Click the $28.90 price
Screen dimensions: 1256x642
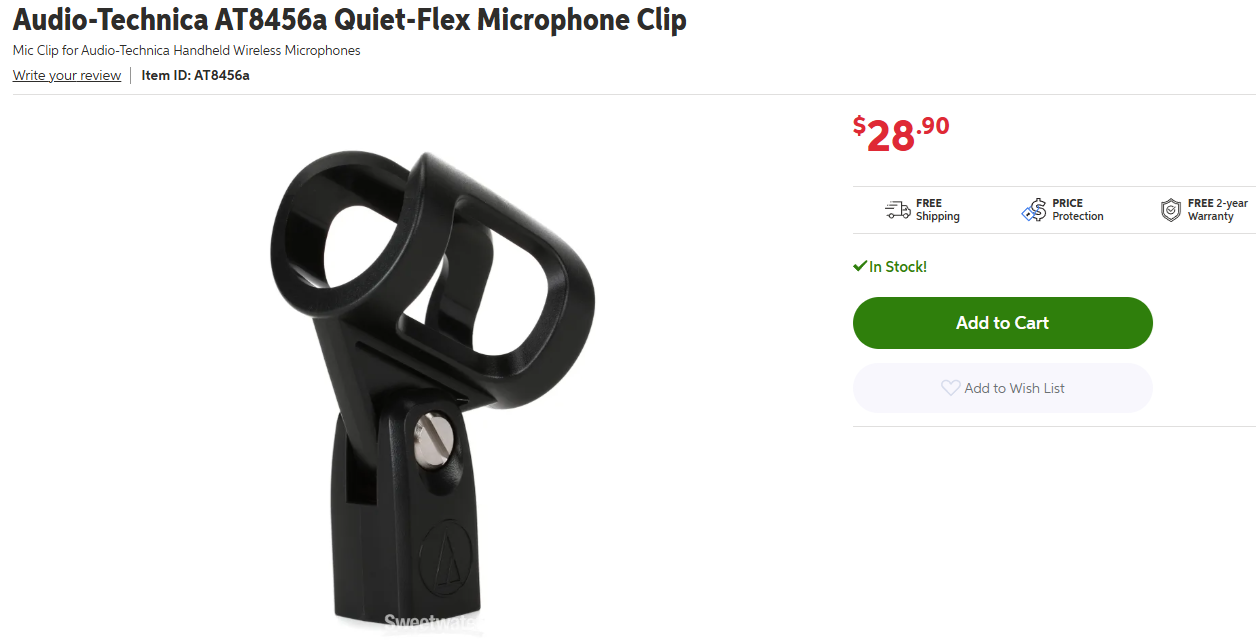pyautogui.click(x=901, y=133)
